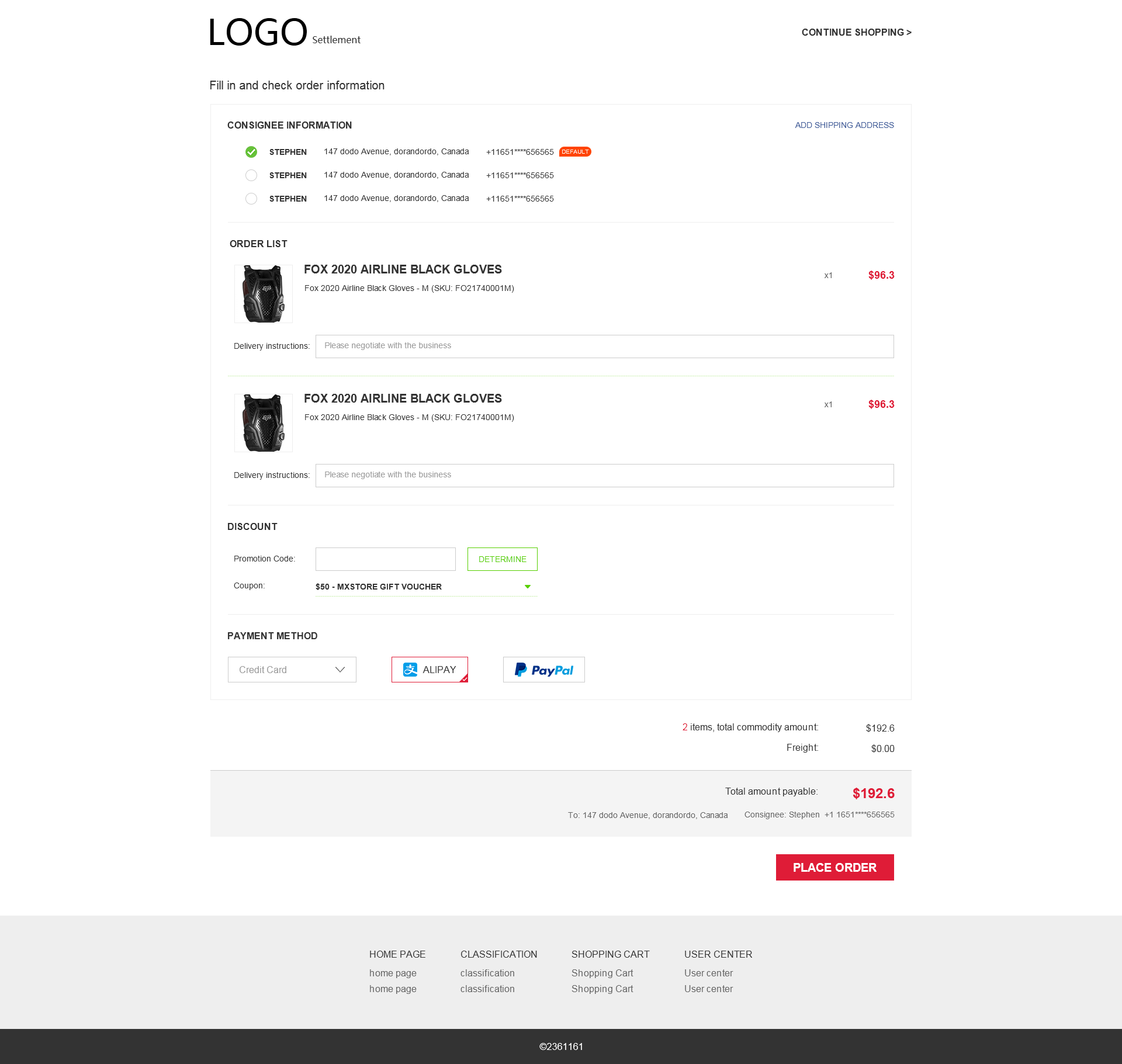Click the green coupon dropdown arrow
Viewport: 1122px width, 1064px height.
[528, 587]
